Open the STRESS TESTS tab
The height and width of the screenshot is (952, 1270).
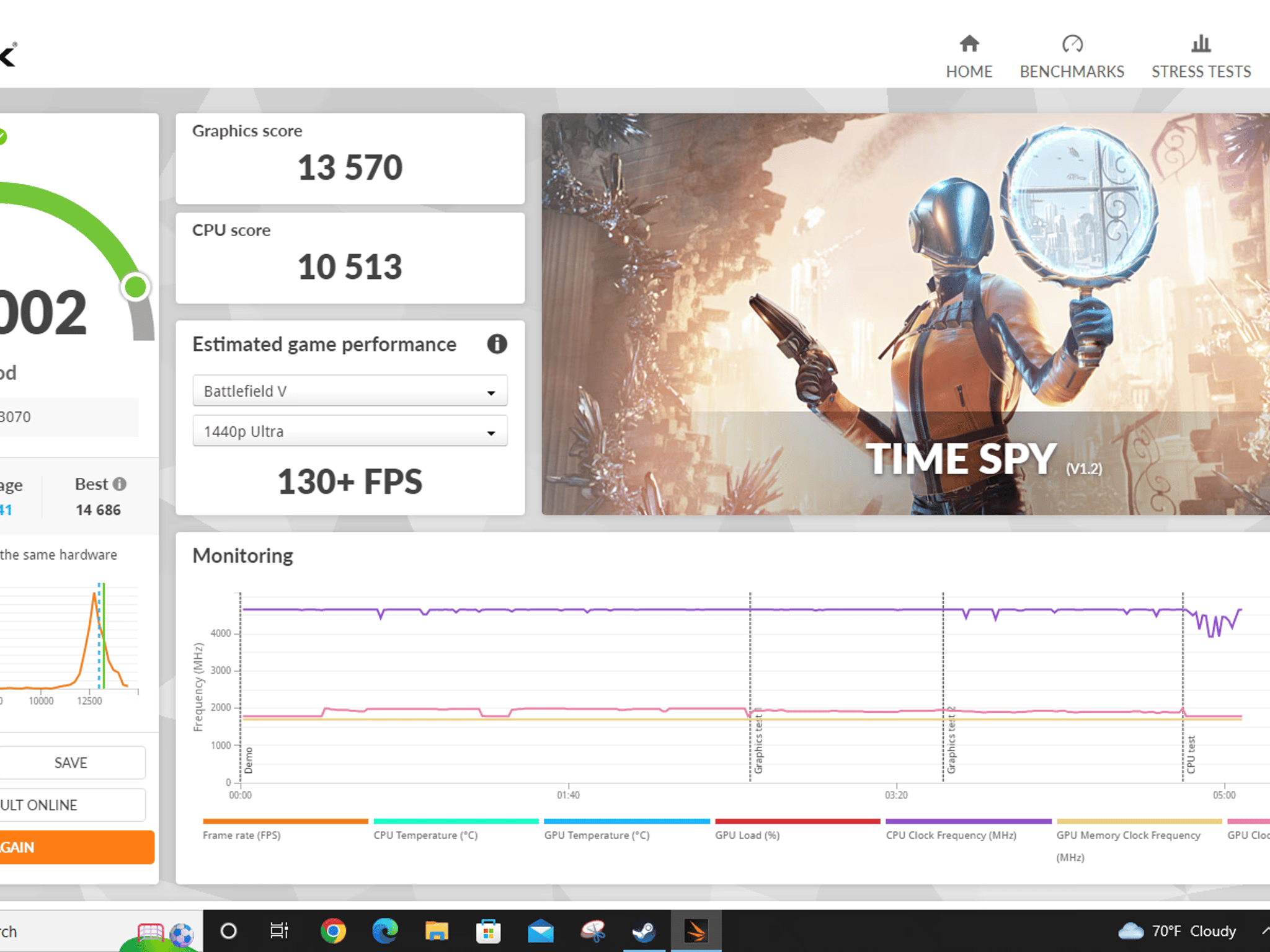(x=1201, y=57)
